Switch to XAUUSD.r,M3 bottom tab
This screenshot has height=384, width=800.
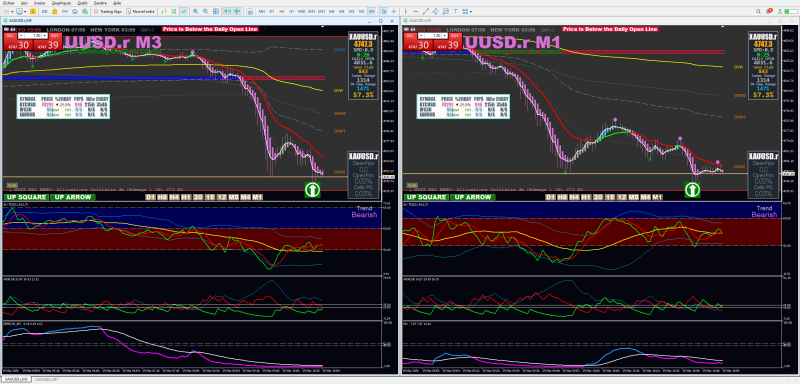click(15, 380)
